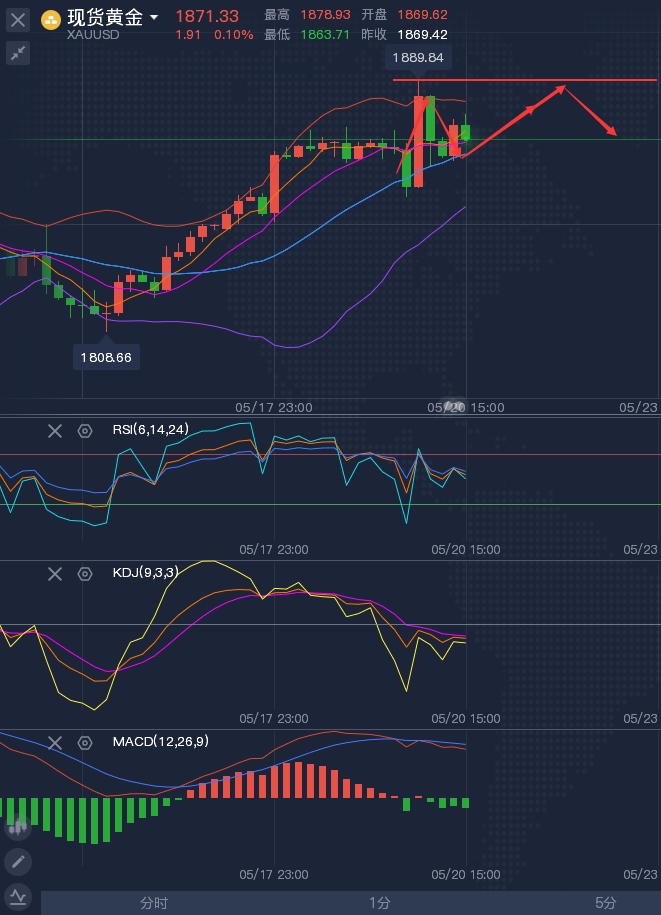Switch to the 5分 timeframe tab

click(x=606, y=903)
